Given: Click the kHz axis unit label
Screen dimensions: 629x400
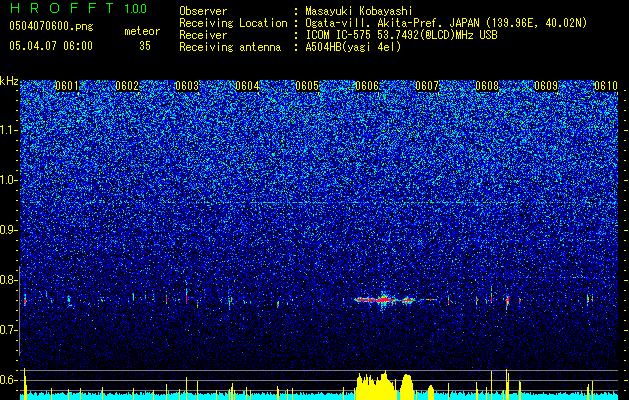Looking at the screenshot, I should coord(9,81).
